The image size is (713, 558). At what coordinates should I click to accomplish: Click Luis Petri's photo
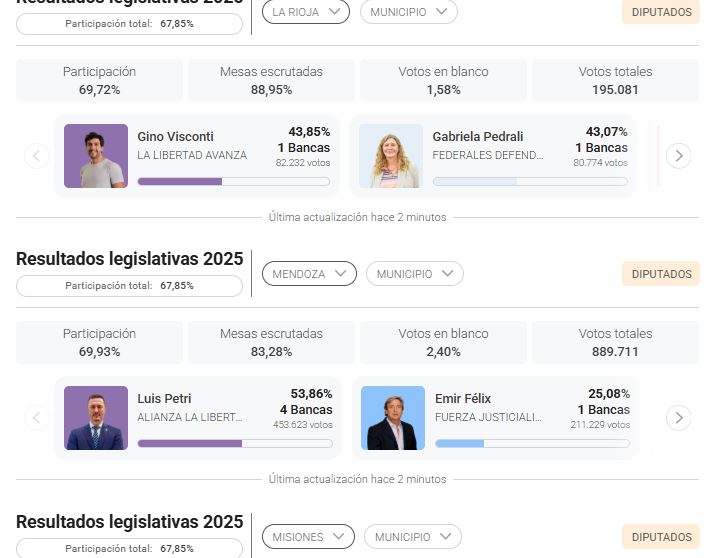(x=96, y=418)
